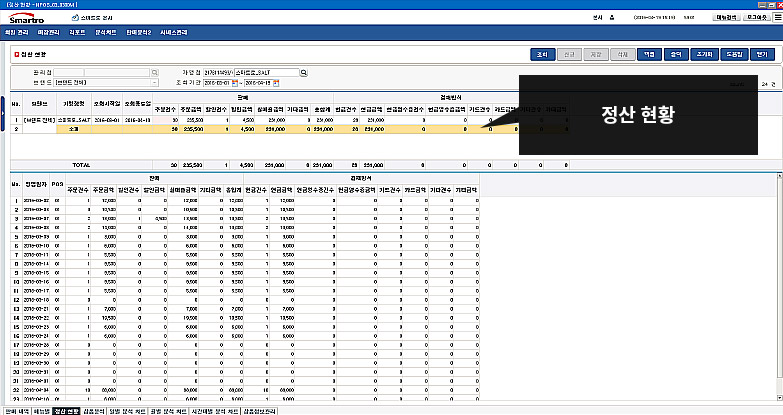Click the disabled 삭제 button
The image size is (783, 415).
(623, 54)
